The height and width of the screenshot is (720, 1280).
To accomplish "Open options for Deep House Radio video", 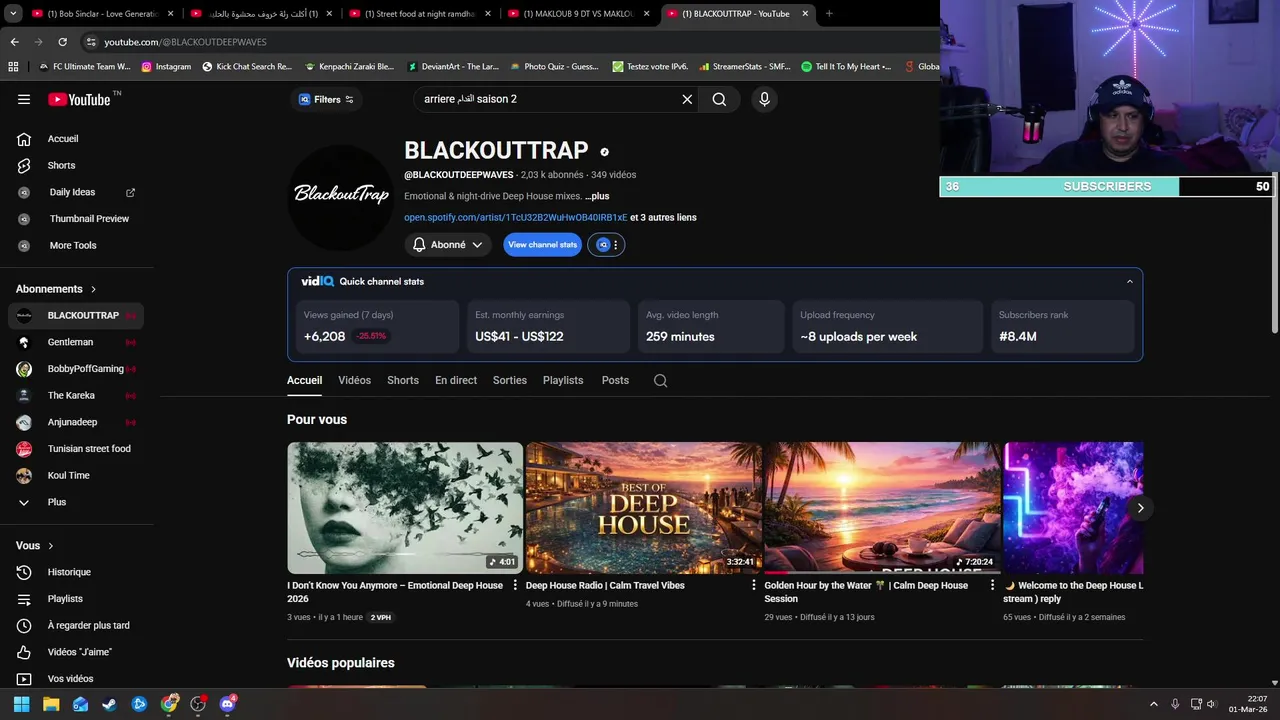I will (754, 585).
